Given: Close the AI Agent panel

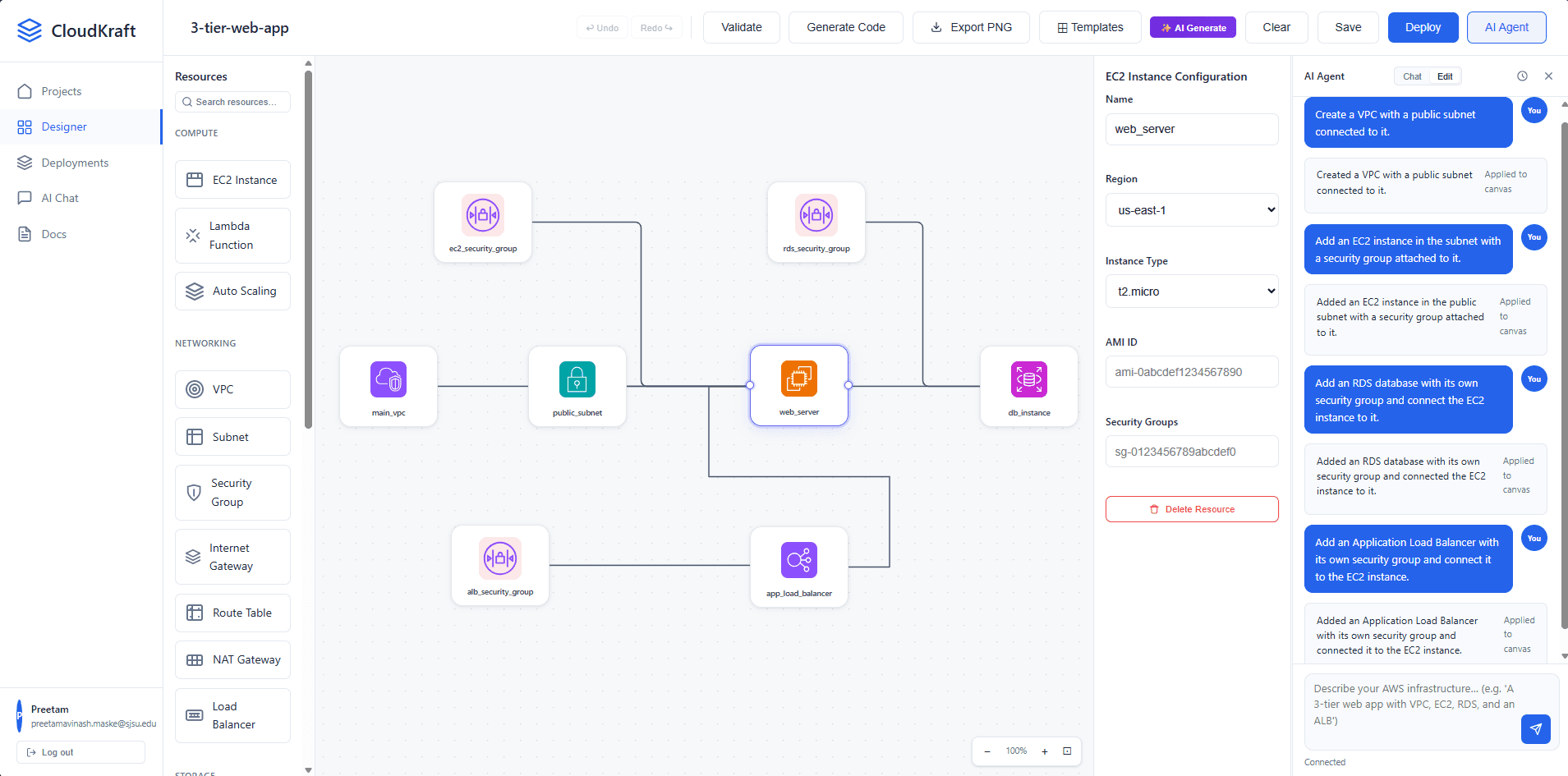Looking at the screenshot, I should point(1548,76).
